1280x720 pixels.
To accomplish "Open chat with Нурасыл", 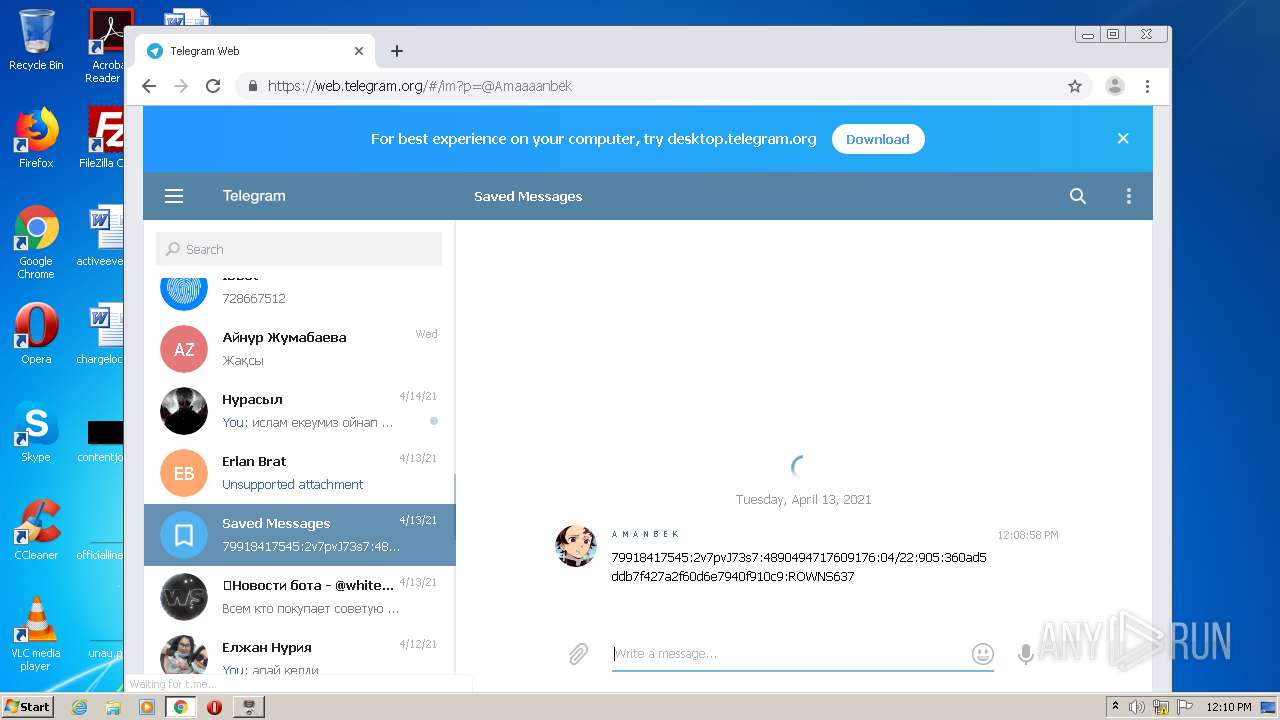I will [299, 410].
